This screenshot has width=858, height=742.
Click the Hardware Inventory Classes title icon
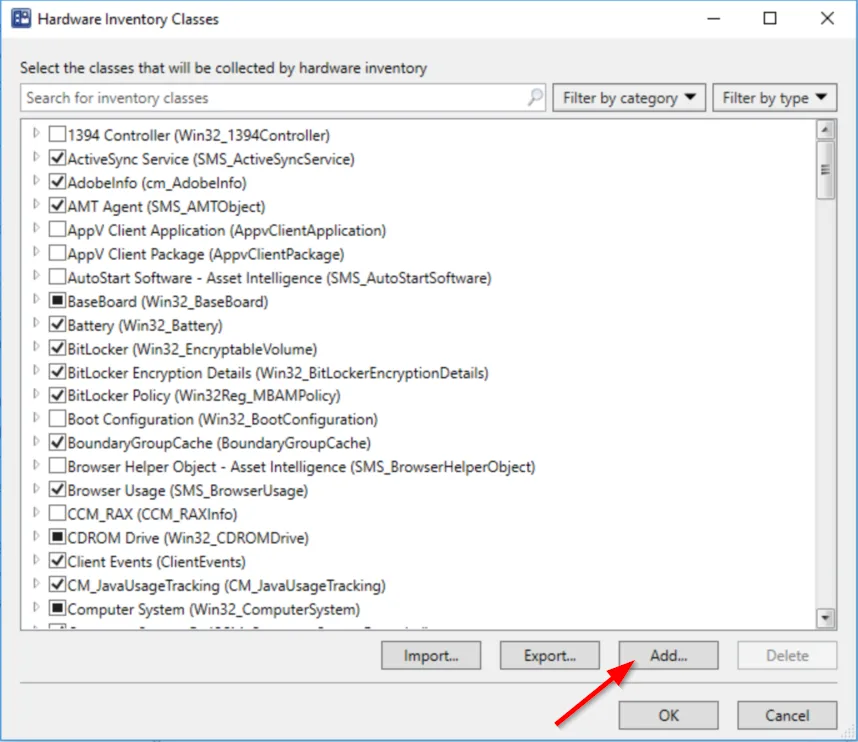pos(21,19)
